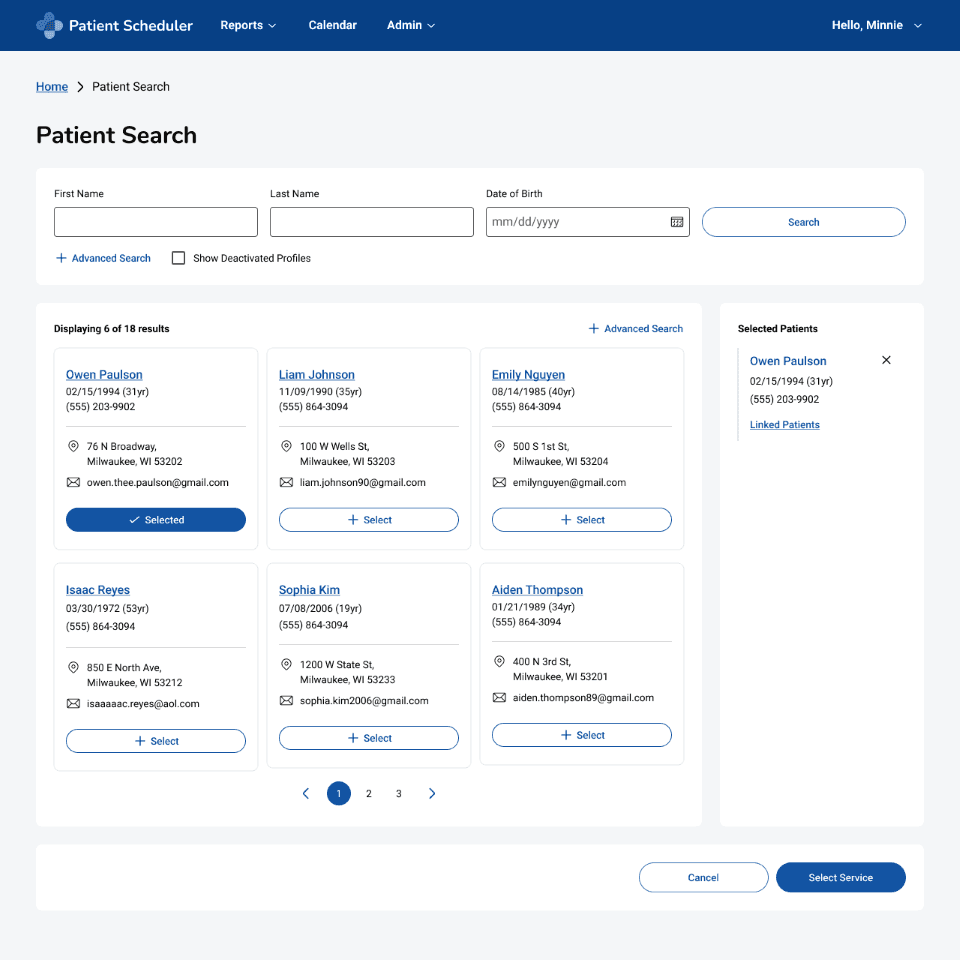
Task: Focus the Date of Birth input field
Action: pos(588,222)
